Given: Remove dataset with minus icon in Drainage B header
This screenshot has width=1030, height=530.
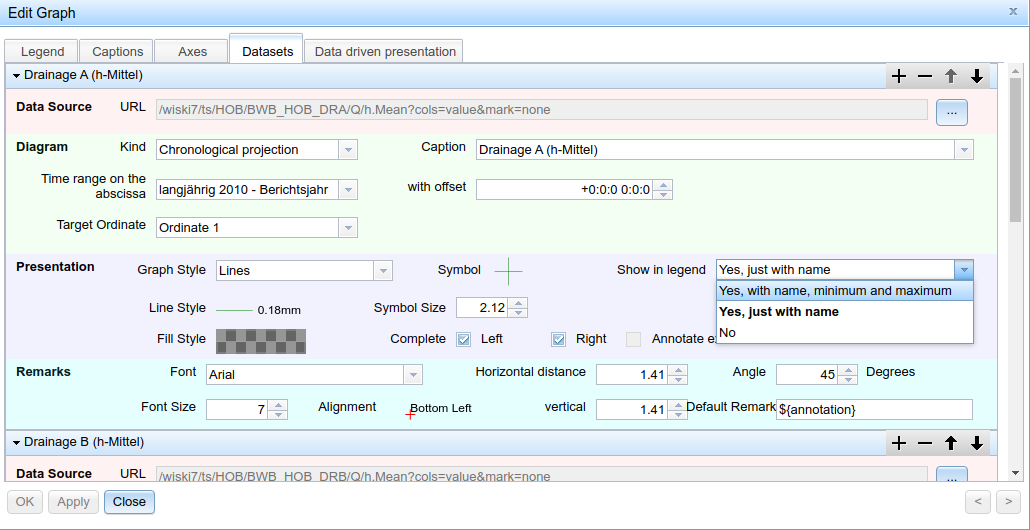Looking at the screenshot, I should pos(925,443).
